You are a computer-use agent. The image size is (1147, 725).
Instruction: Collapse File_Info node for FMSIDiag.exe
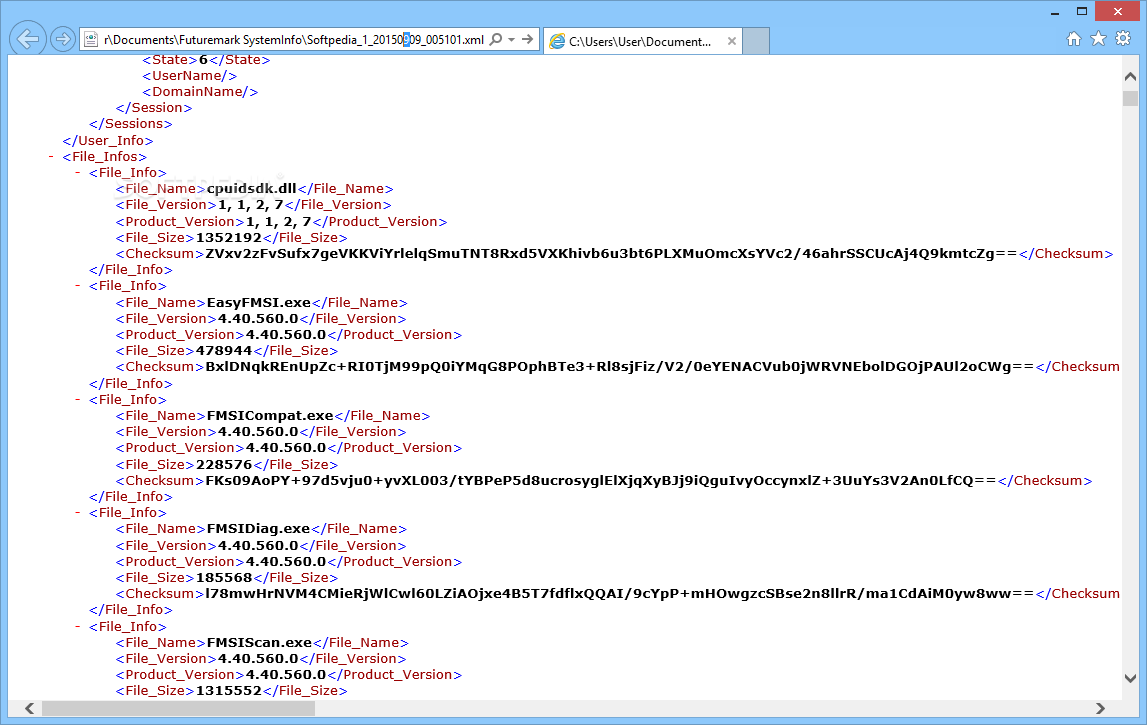point(78,513)
